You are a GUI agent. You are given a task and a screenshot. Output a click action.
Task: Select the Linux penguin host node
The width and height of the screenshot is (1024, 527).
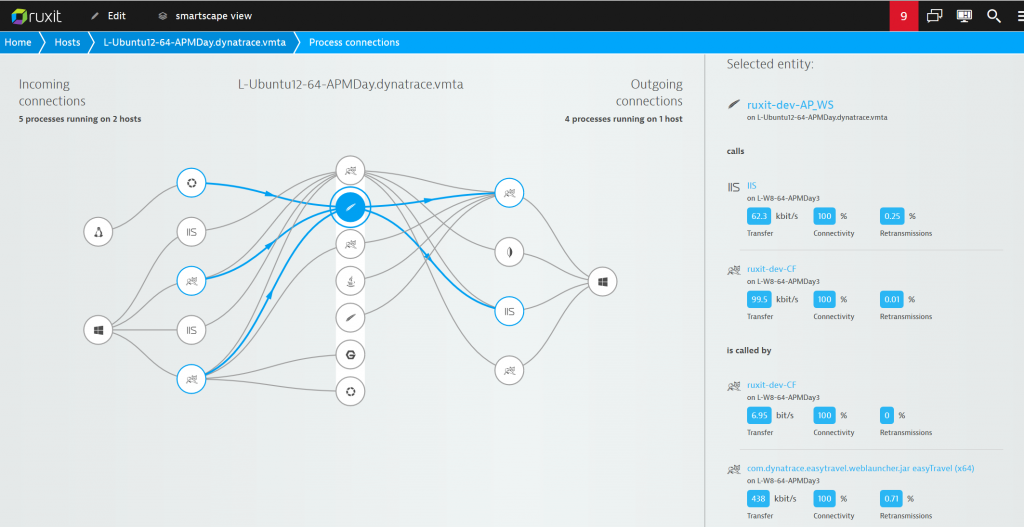pos(99,232)
